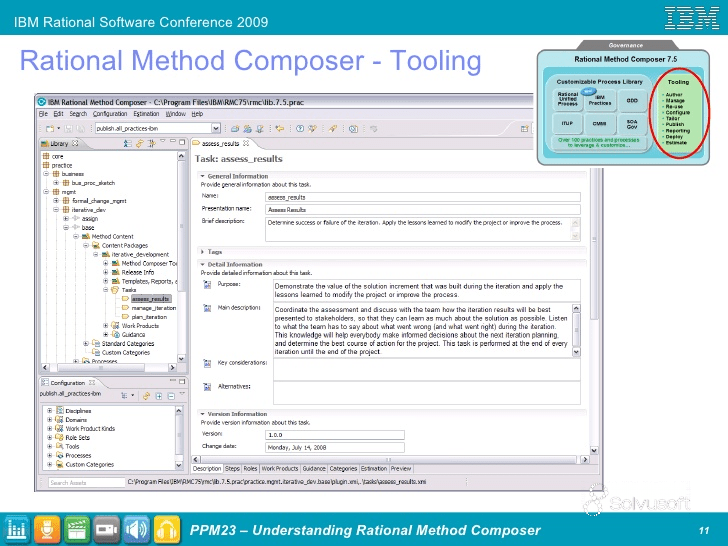The image size is (728, 546).
Task: Click the round Help icon in toolbar
Action: pos(300,129)
